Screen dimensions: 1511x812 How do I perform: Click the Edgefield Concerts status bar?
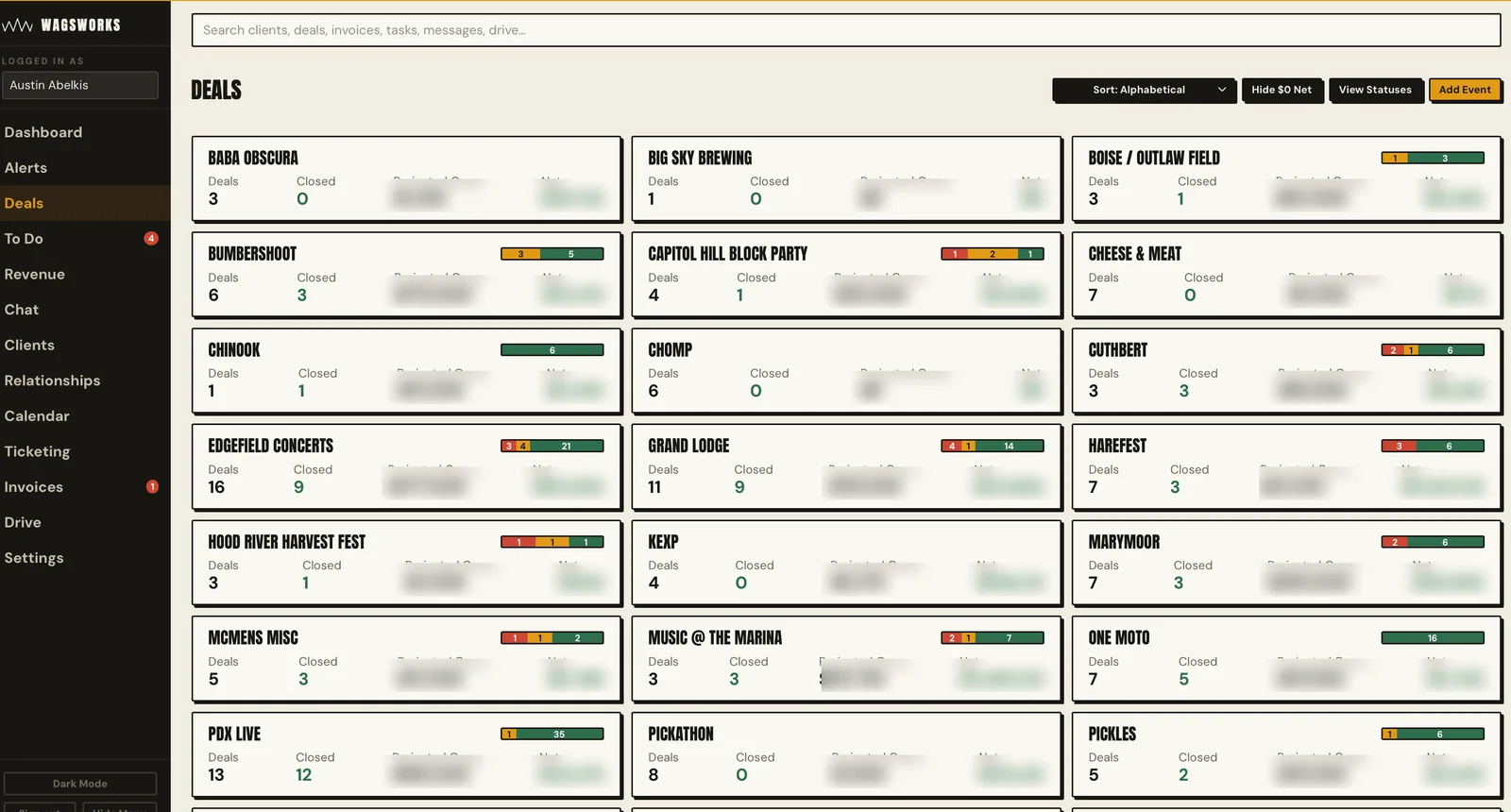coord(552,446)
